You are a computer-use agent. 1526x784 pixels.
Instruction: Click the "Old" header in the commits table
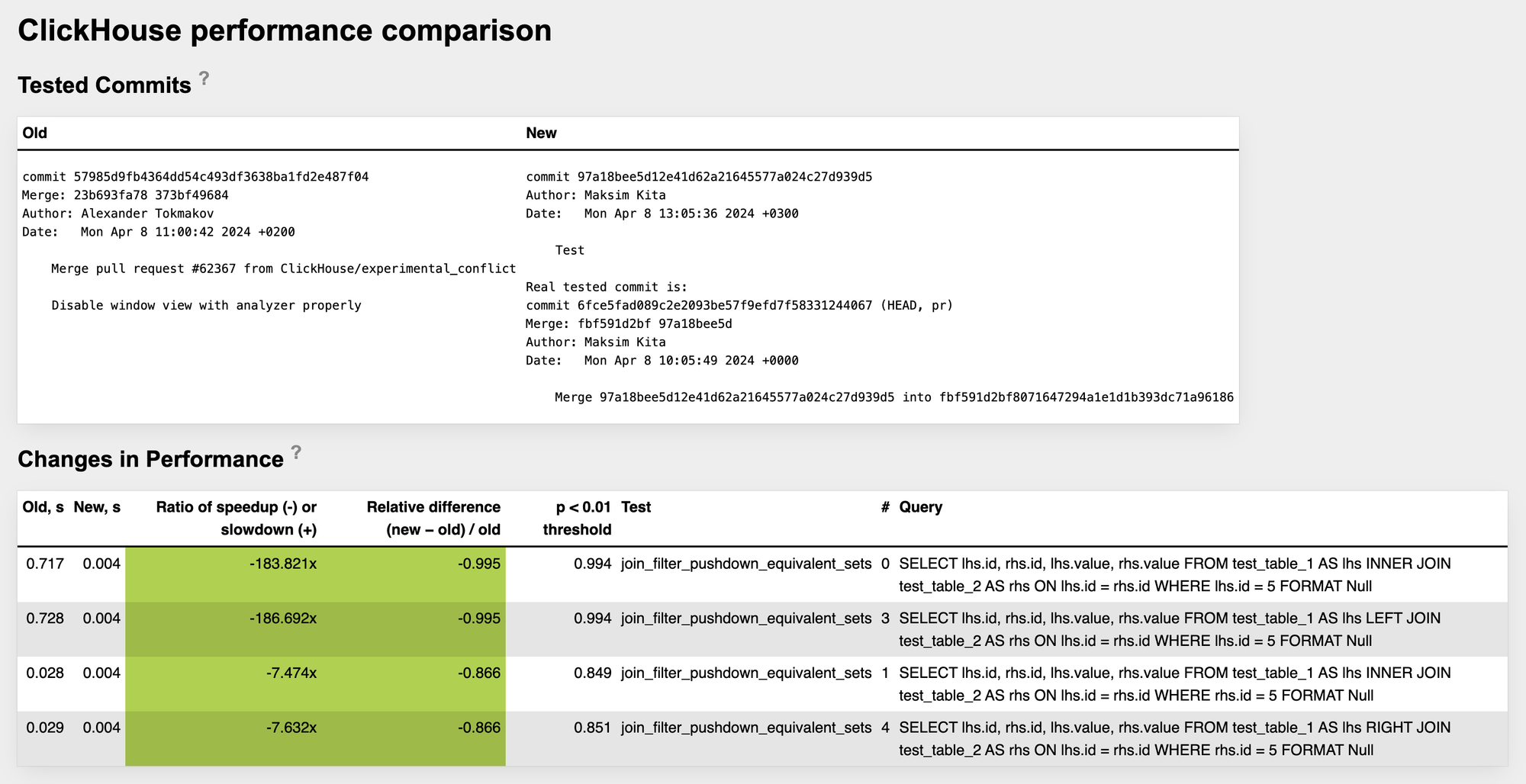35,133
